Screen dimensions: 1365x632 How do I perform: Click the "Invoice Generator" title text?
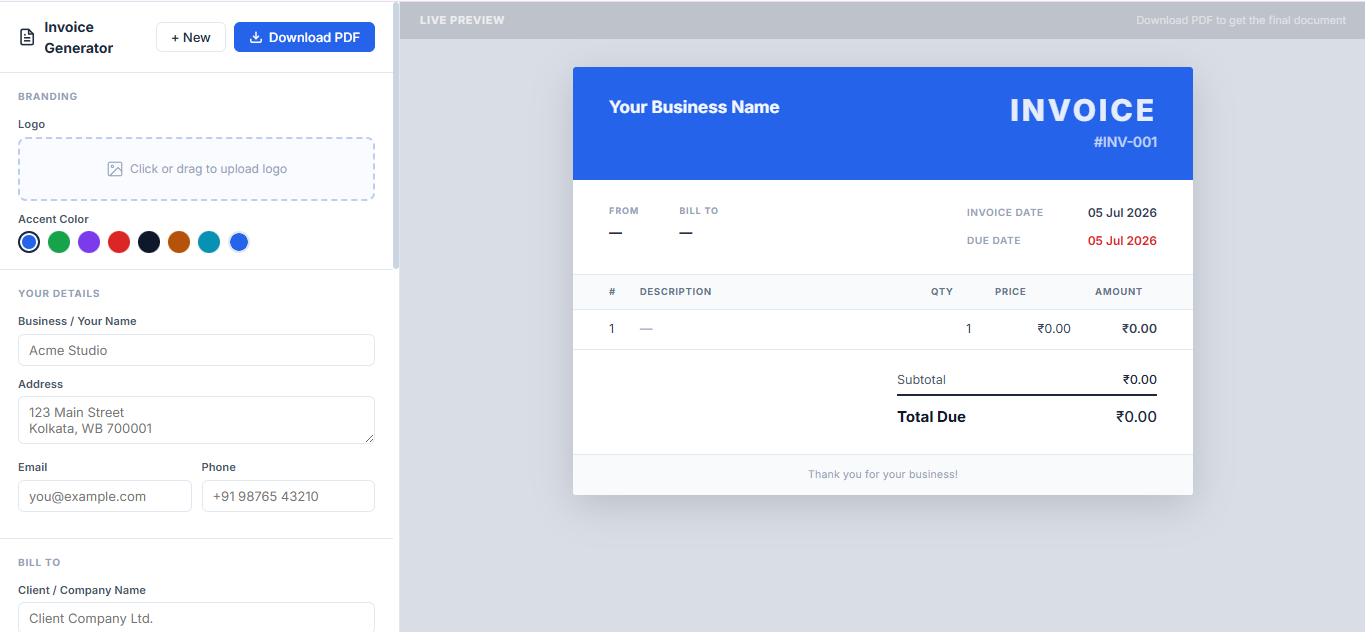coord(79,37)
